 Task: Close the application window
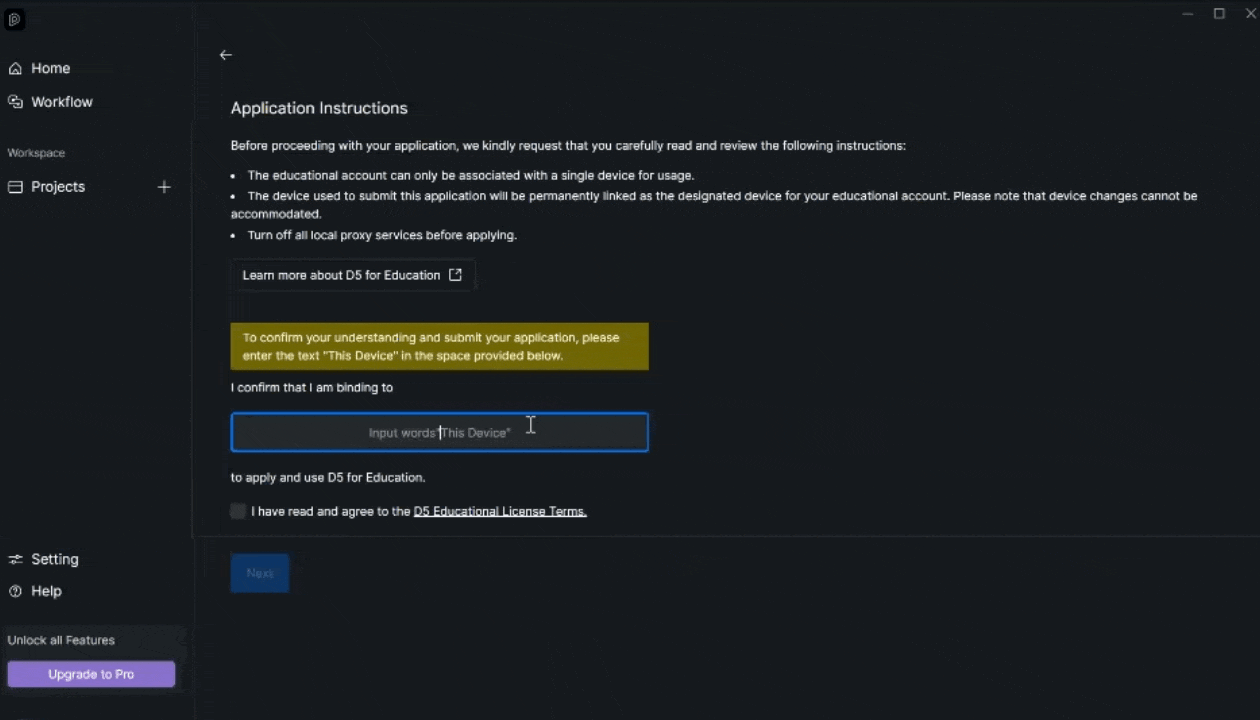click(1250, 14)
